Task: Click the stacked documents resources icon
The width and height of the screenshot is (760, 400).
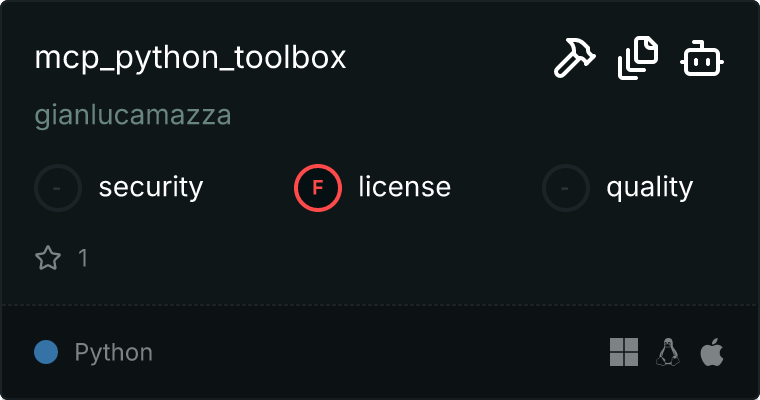Action: pos(638,58)
